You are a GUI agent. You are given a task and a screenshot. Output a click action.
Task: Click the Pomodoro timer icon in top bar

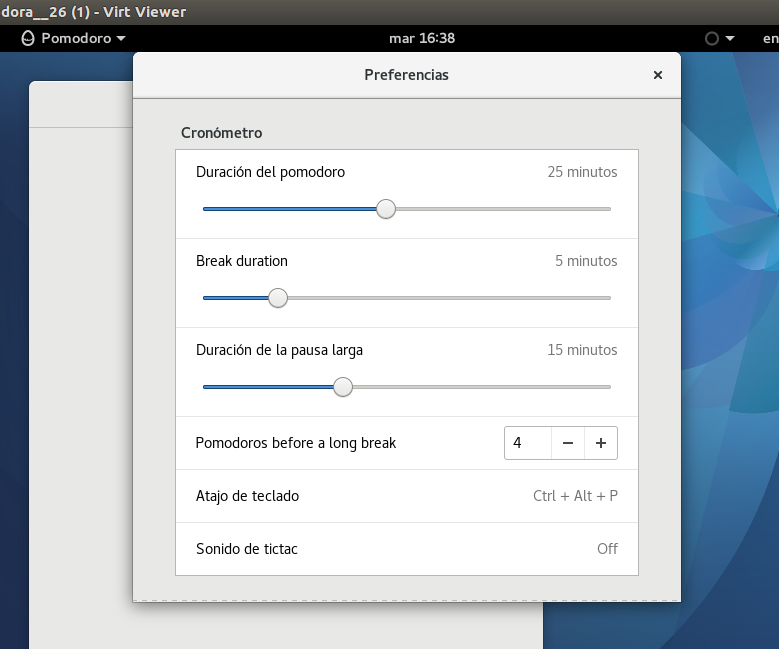click(28, 38)
